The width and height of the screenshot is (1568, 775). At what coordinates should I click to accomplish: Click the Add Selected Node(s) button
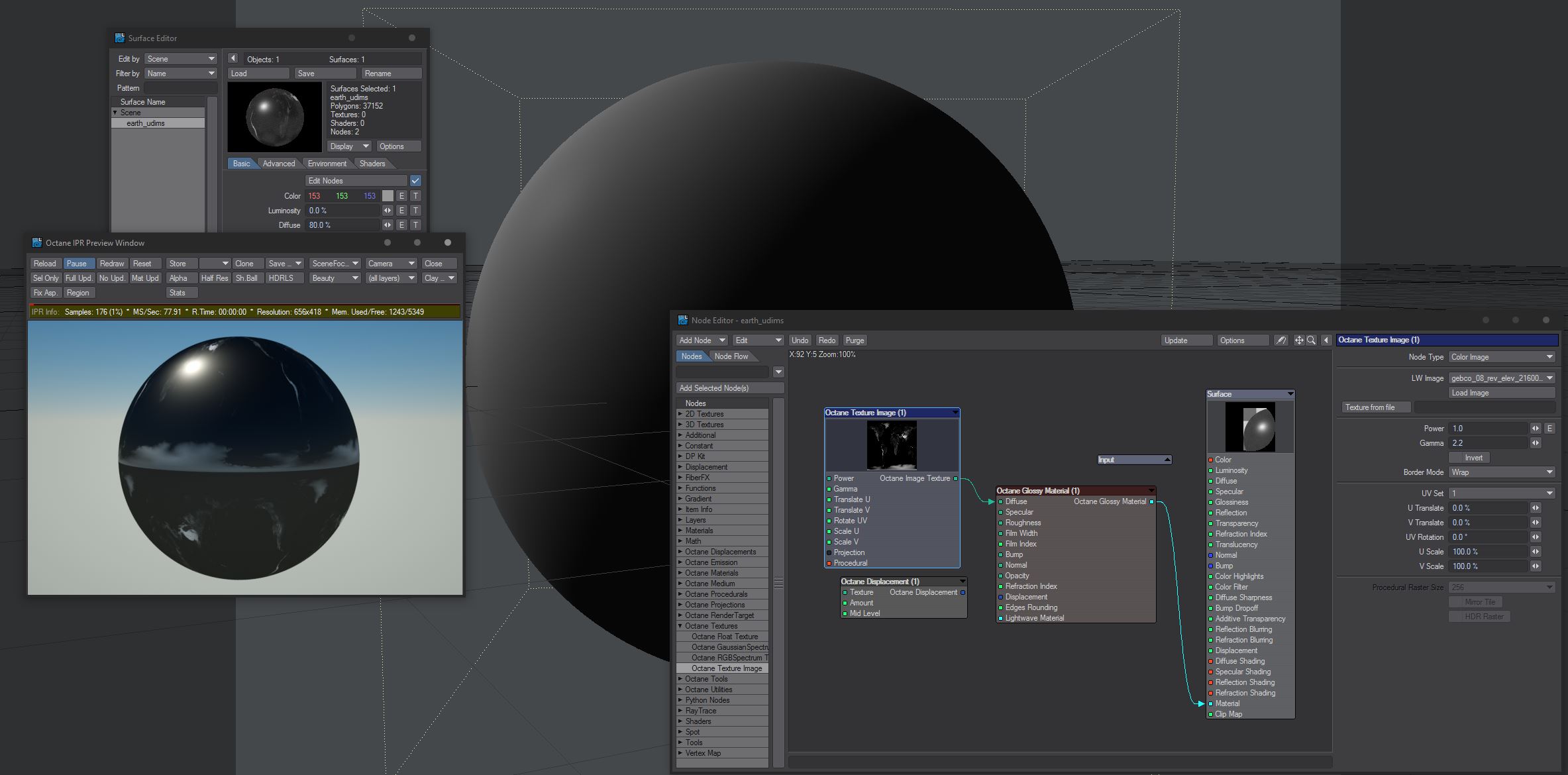click(x=729, y=388)
